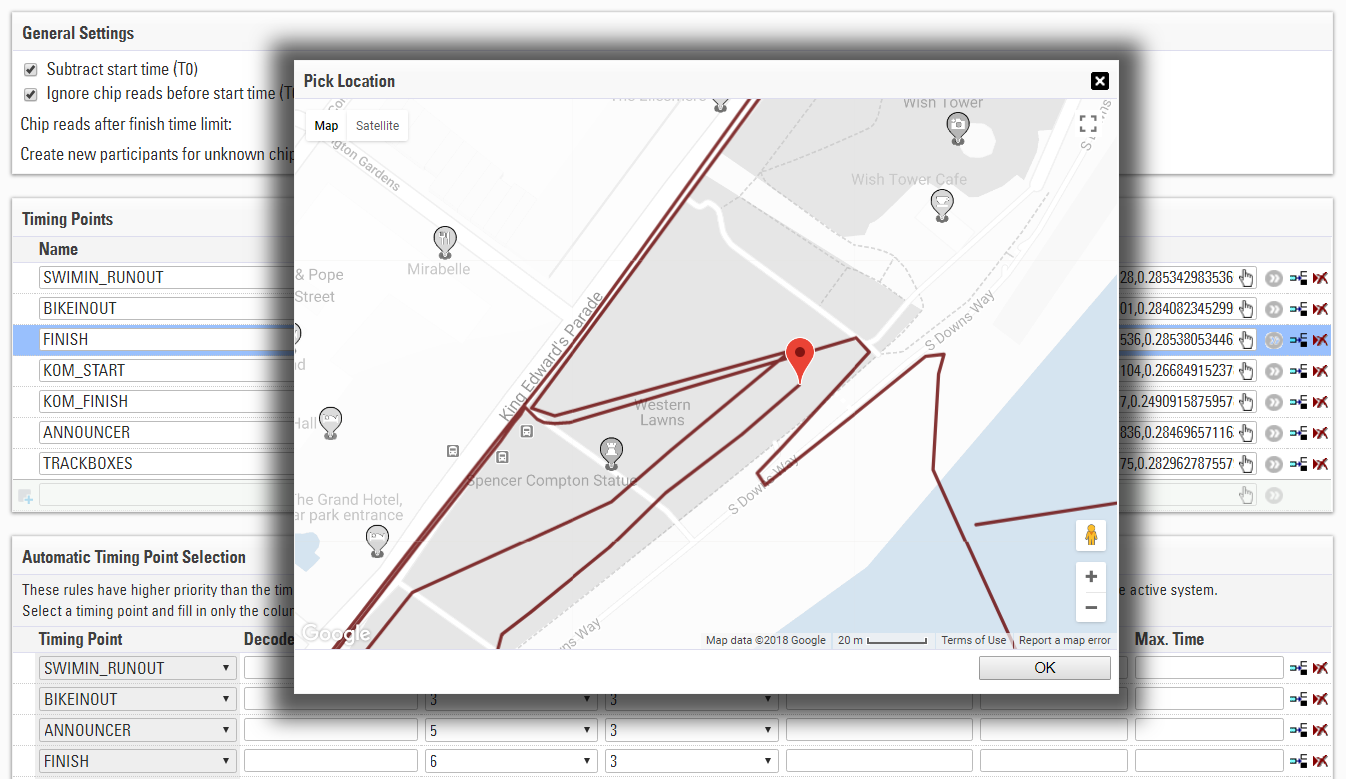Delete the KOM_START timing point row
Image resolution: width=1346 pixels, height=779 pixels.
(x=1320, y=371)
